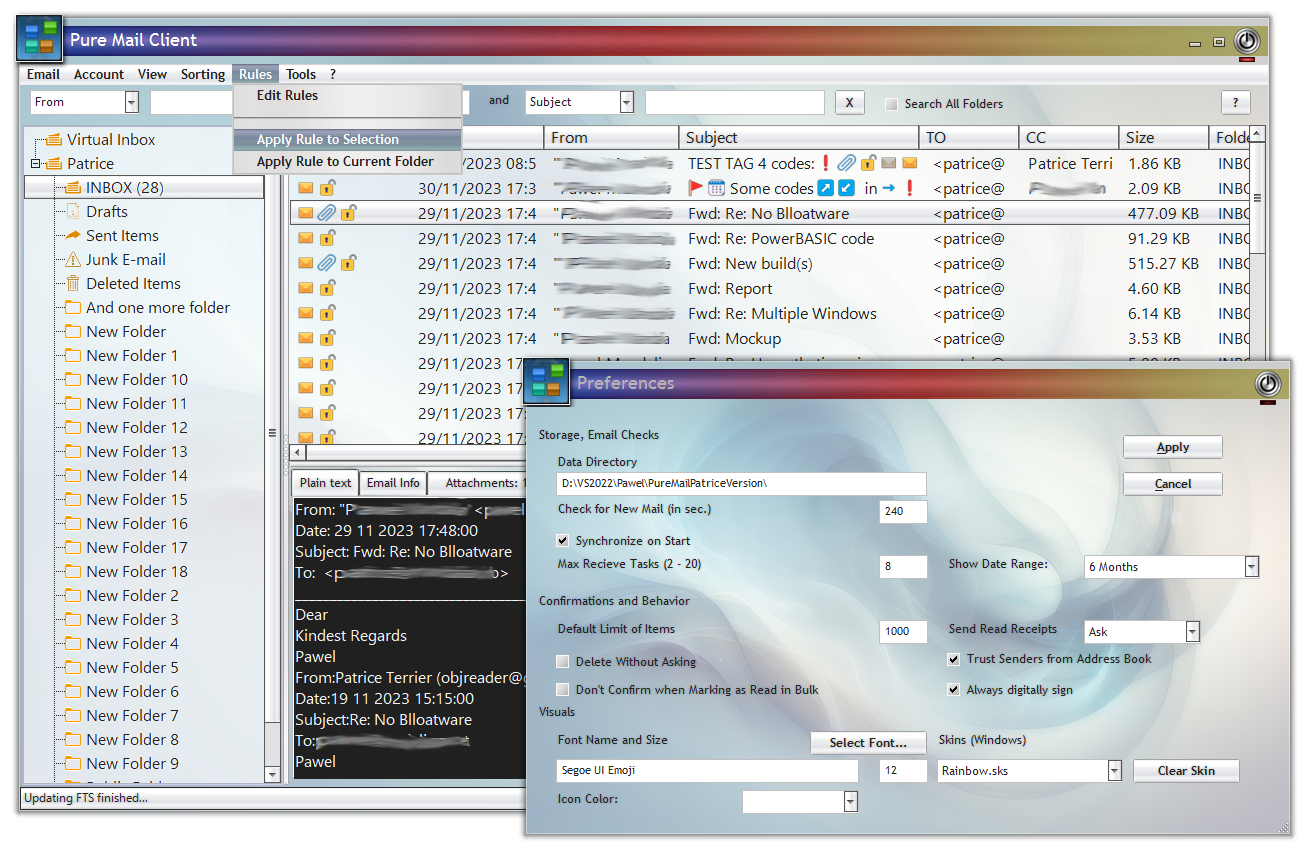Choose Apply Rule to Current Folder
The height and width of the screenshot is (853, 1309).
[347, 161]
